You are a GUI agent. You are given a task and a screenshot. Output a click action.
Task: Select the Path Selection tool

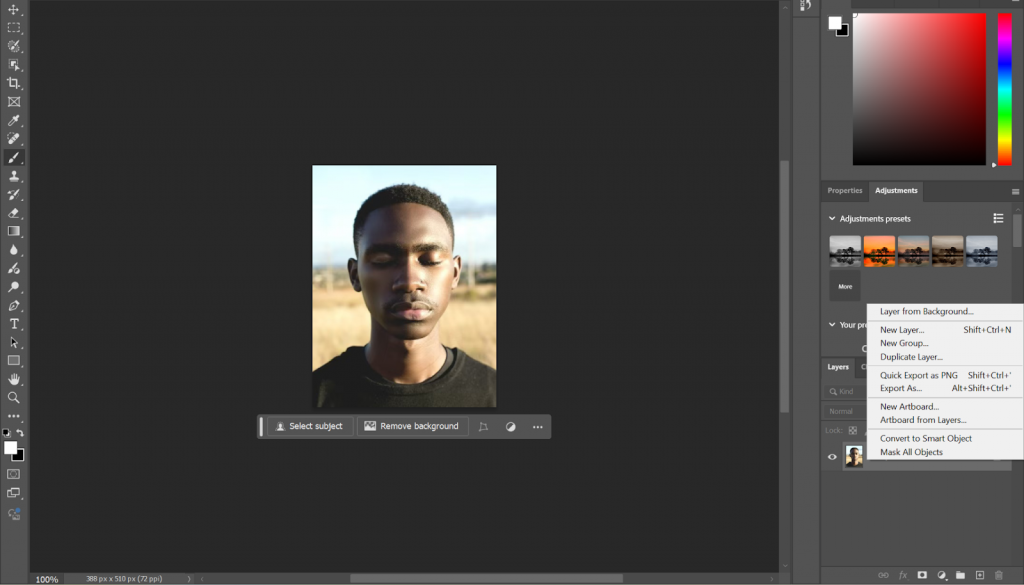(13, 342)
